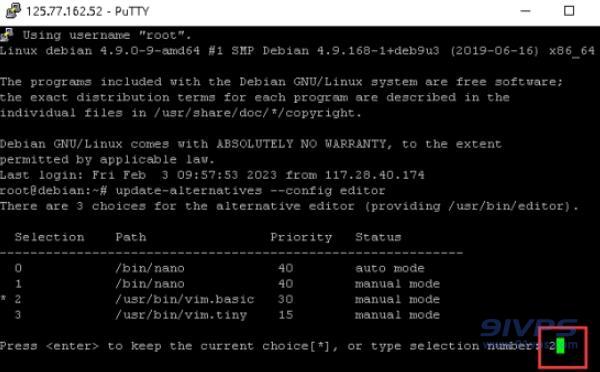Click the window title "125.77.162.52 - PuTTY"
This screenshot has width=600, height=372.
click(x=88, y=11)
